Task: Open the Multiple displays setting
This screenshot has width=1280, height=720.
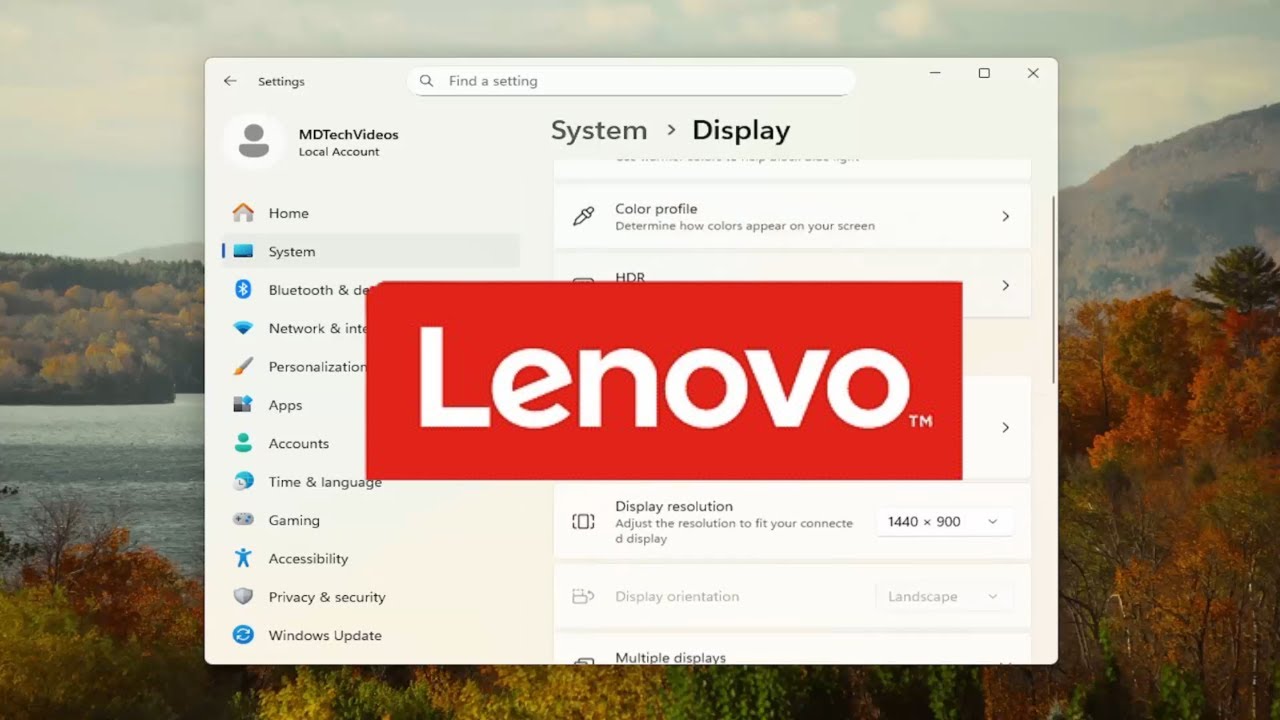Action: coord(792,649)
